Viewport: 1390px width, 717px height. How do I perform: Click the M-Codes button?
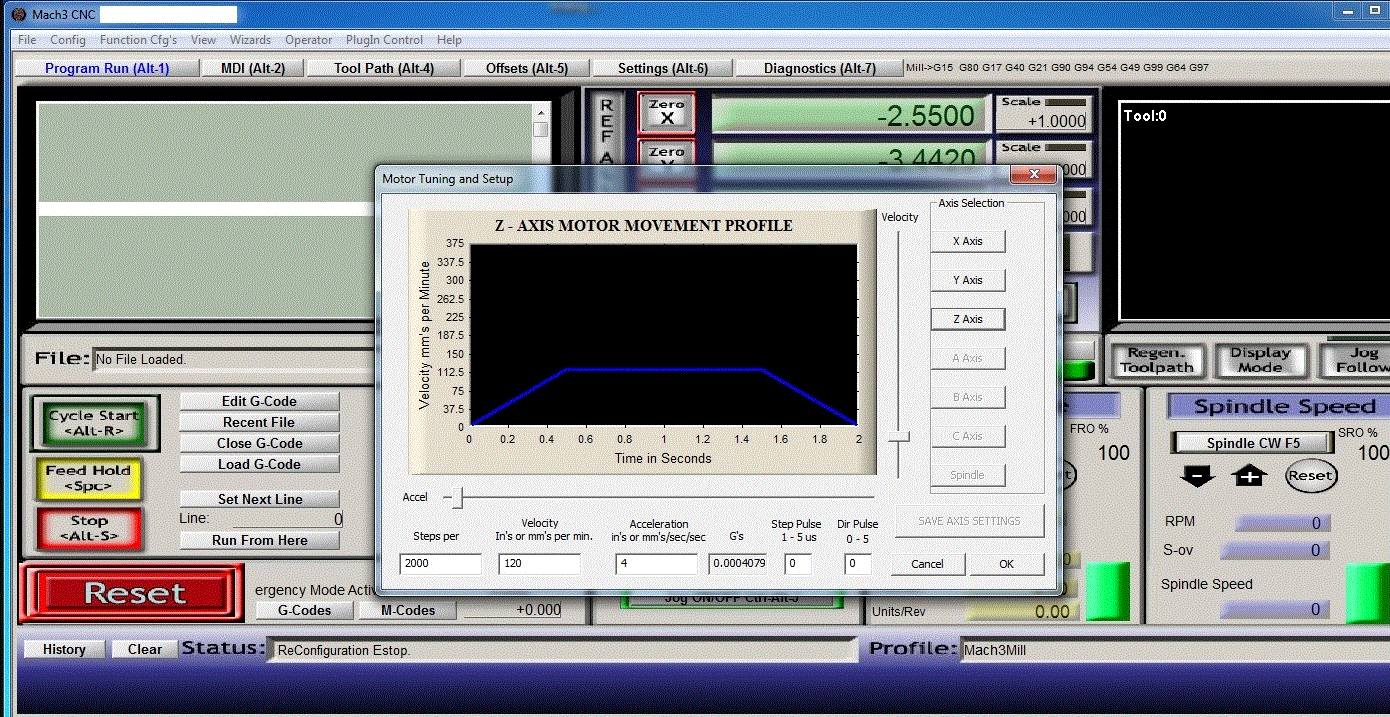tap(408, 610)
